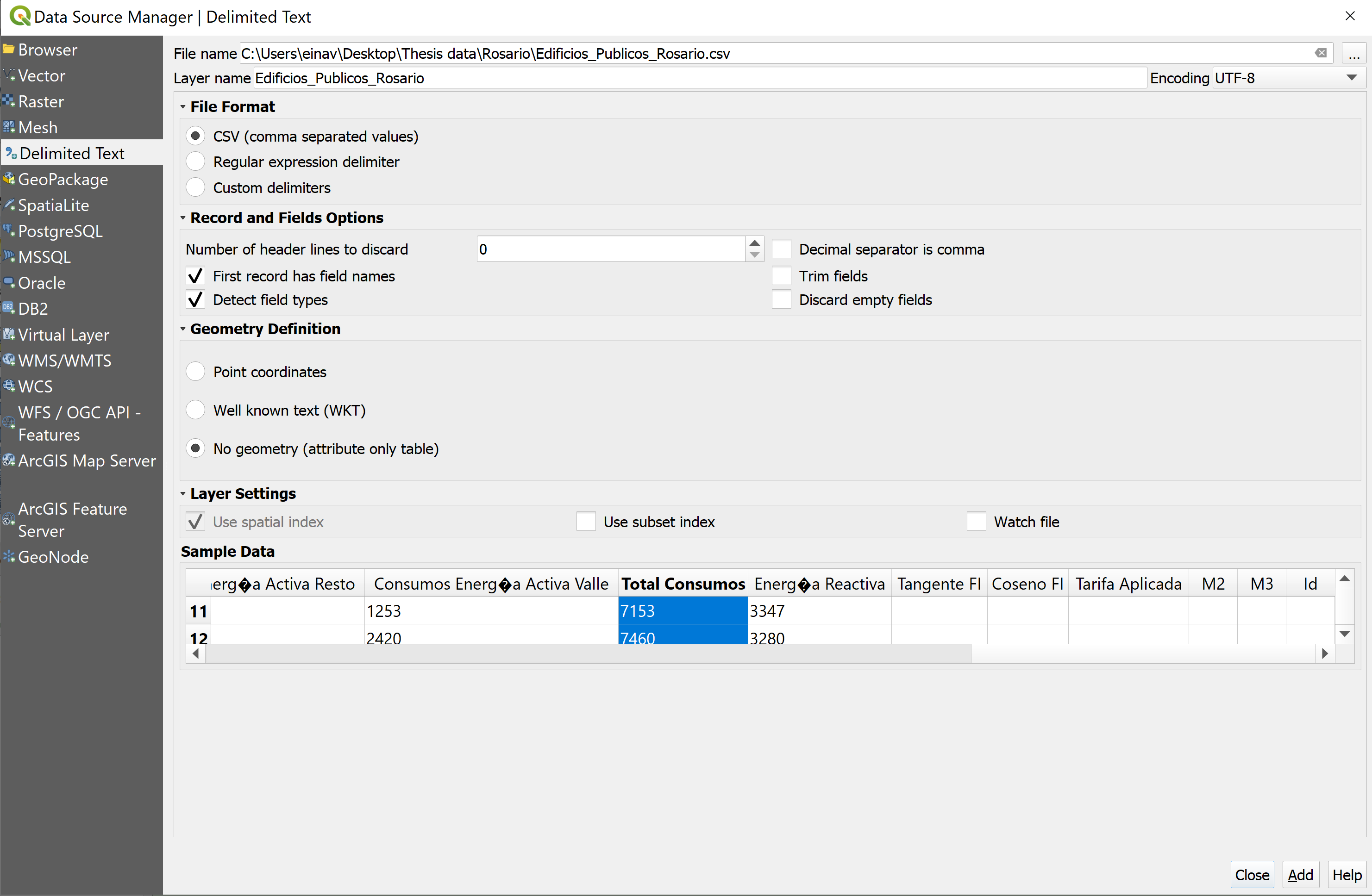
Task: Select the Oracle database source
Action: [x=41, y=282]
